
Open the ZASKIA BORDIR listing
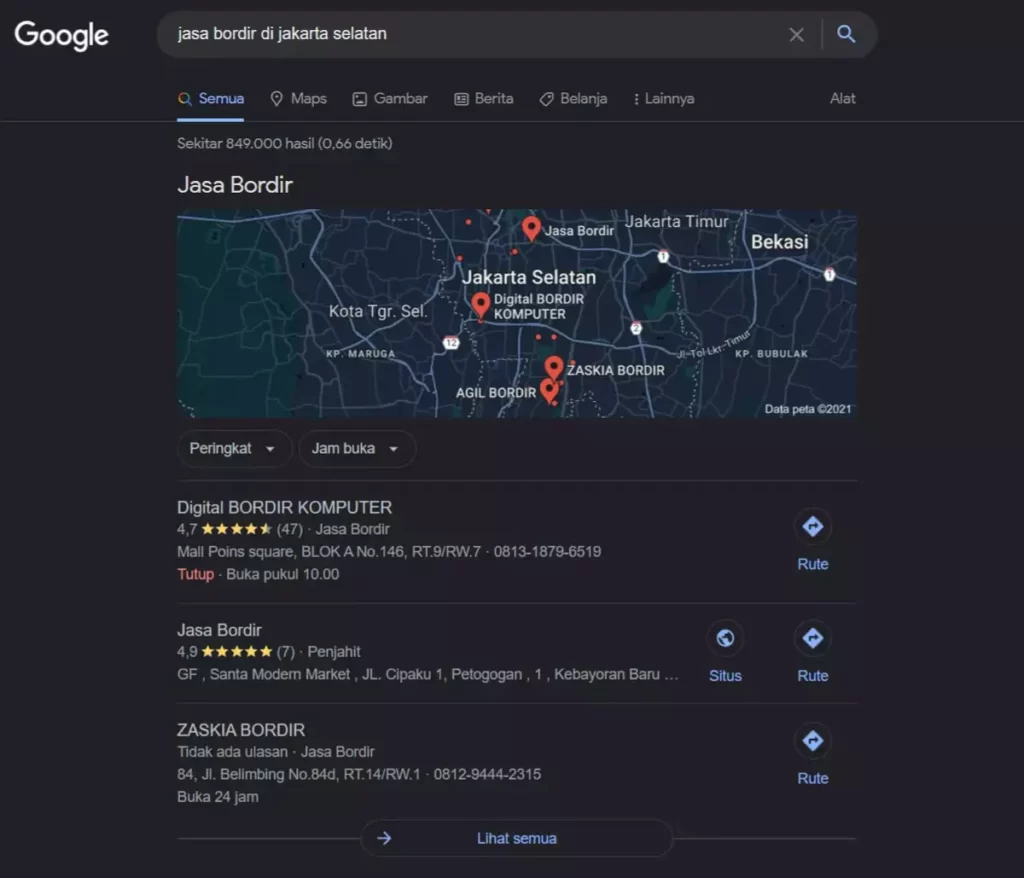(x=240, y=730)
